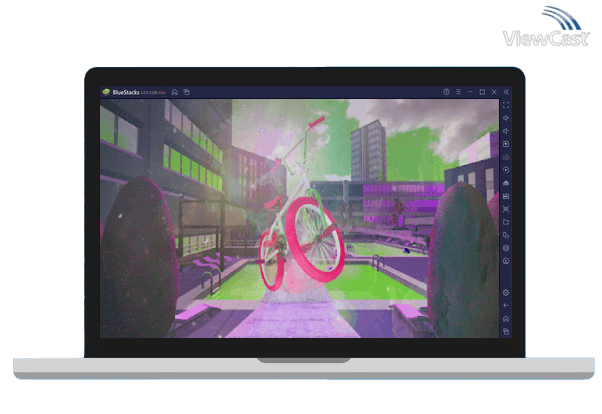
Task: Enter full screen mode from sidebar
Action: coord(506,105)
